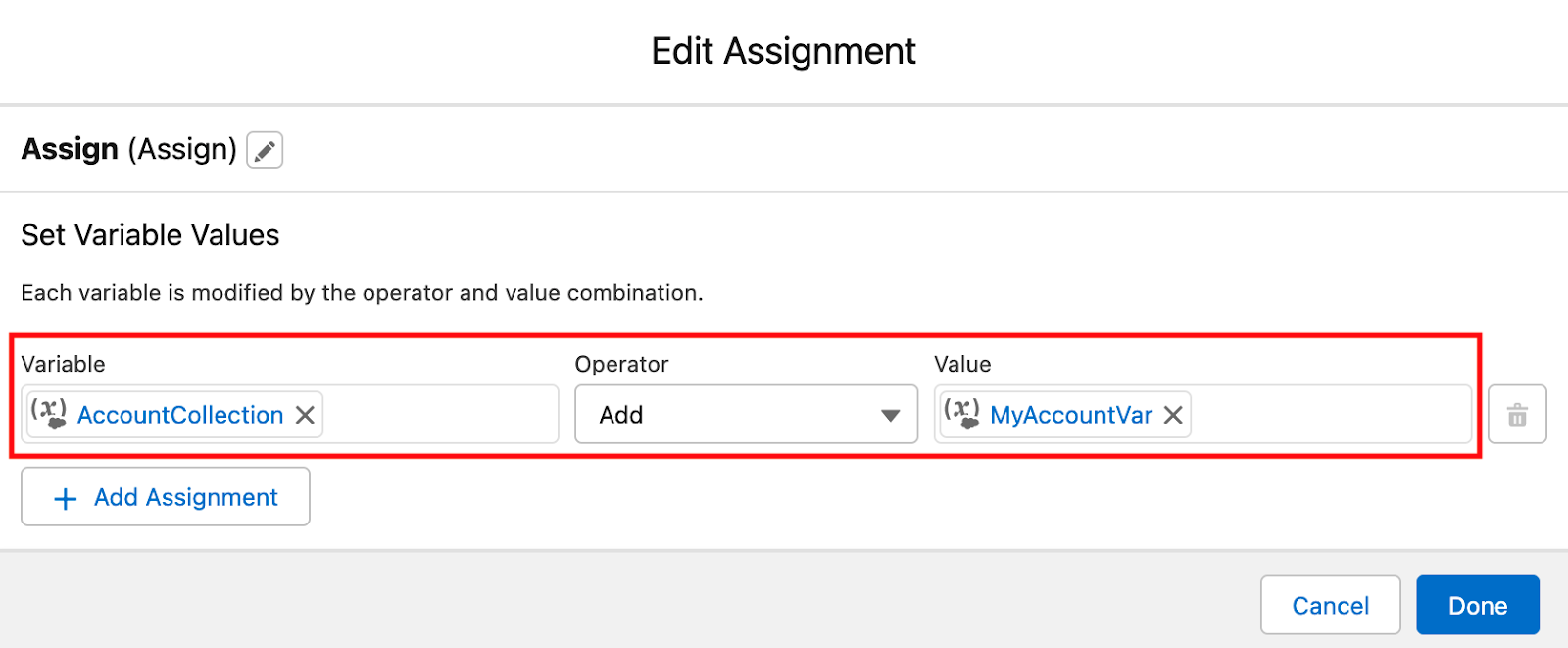
Task: Click empty space in the Variable field
Action: [x=441, y=415]
